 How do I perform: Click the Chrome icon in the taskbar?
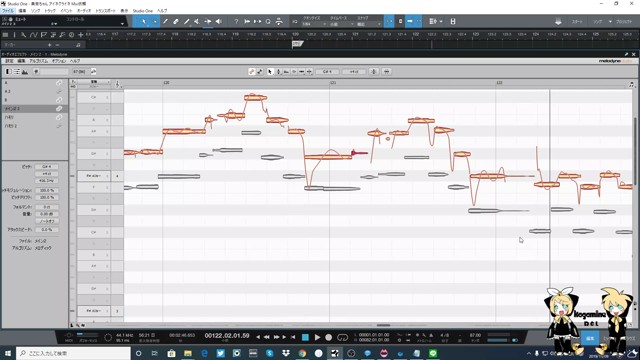tap(302, 353)
